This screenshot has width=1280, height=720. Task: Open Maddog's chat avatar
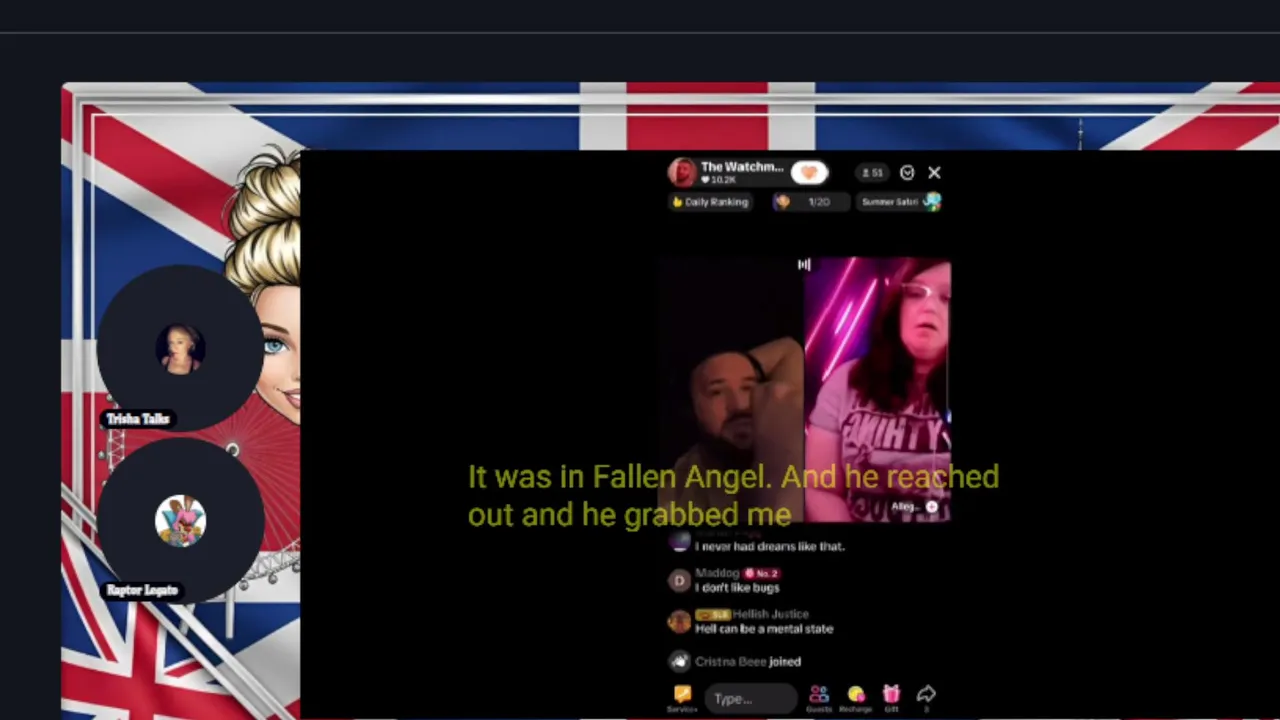(x=679, y=580)
